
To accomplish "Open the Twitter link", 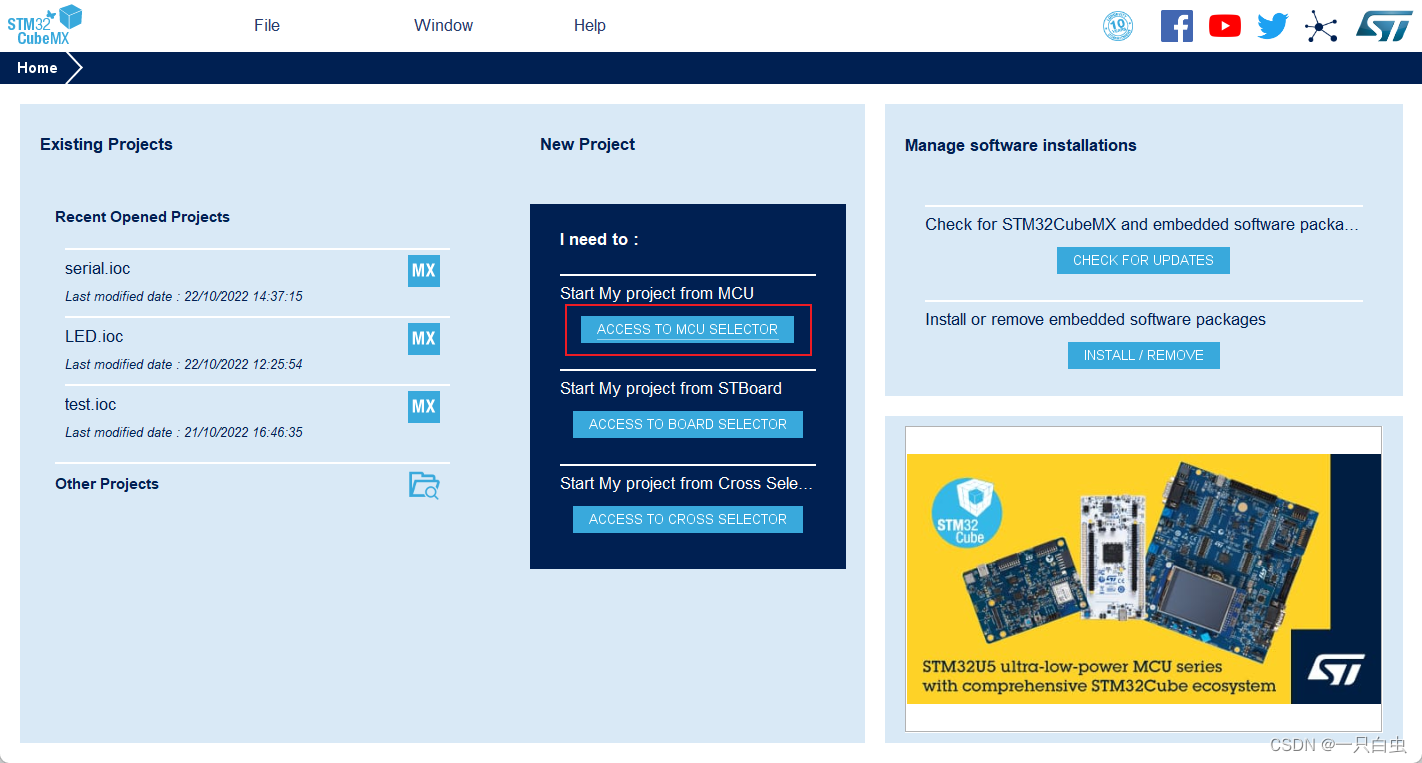I will [1272, 26].
